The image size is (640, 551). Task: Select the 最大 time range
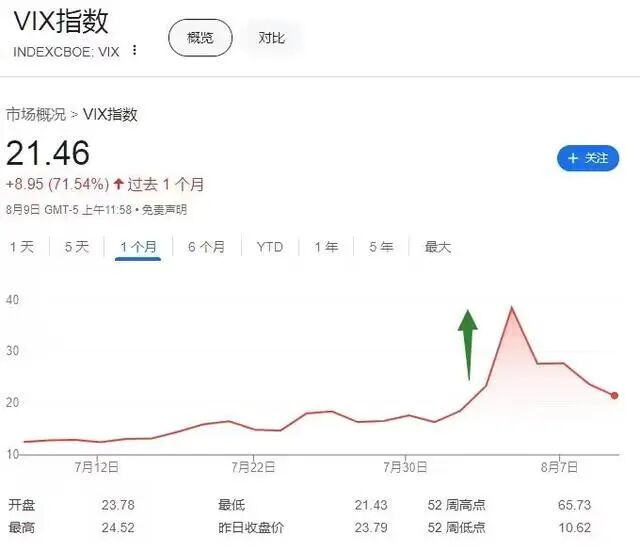(438, 247)
